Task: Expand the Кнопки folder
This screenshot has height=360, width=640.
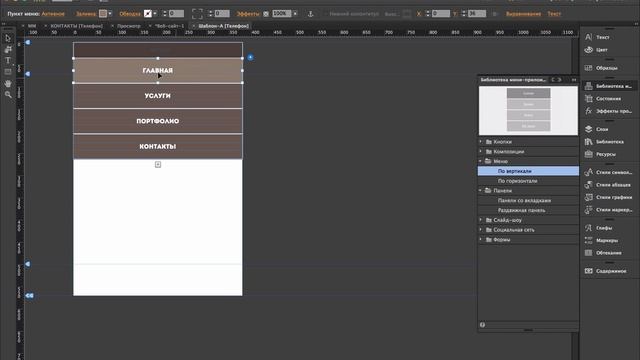Action: point(480,142)
